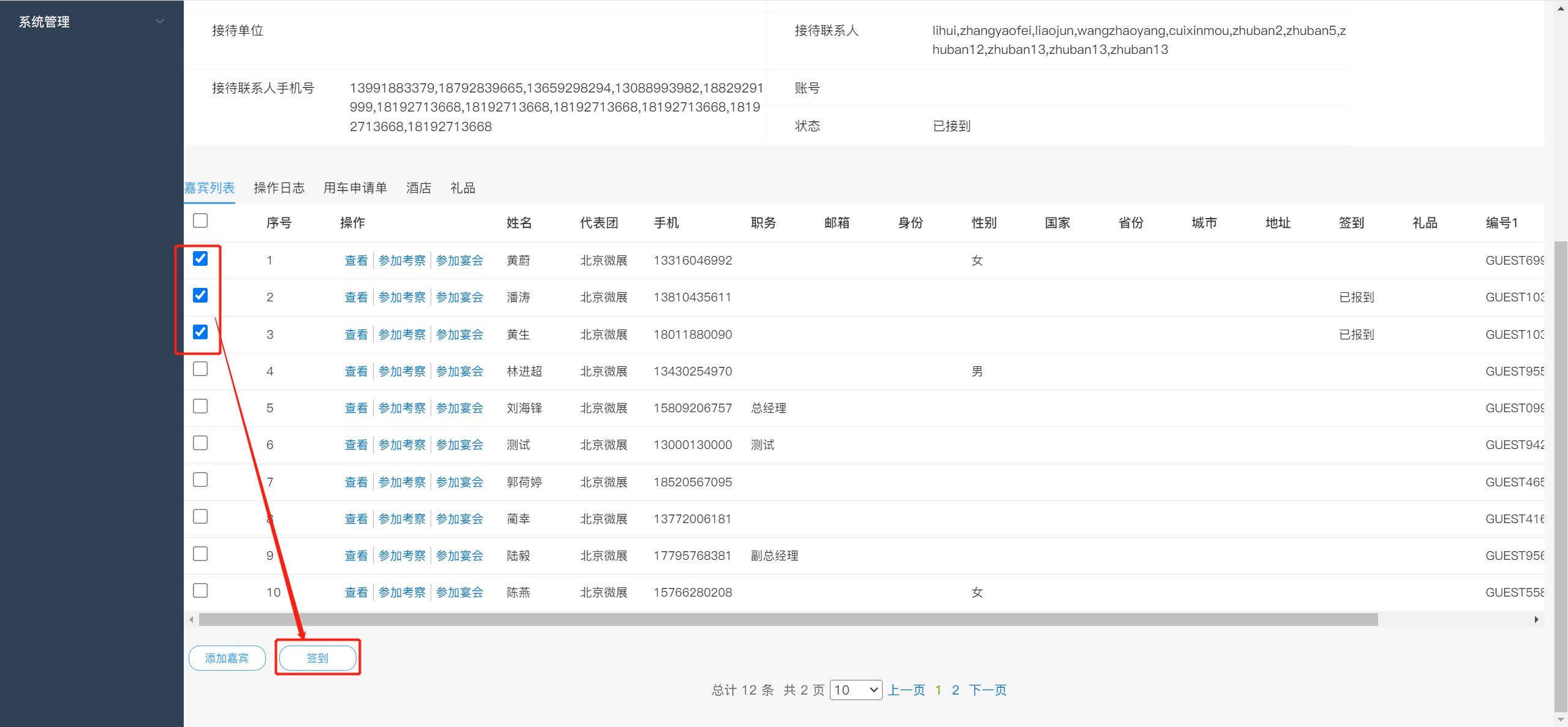The width and height of the screenshot is (1568, 727).
Task: Uncheck the checkbox for guest 黄生
Action: point(200,332)
